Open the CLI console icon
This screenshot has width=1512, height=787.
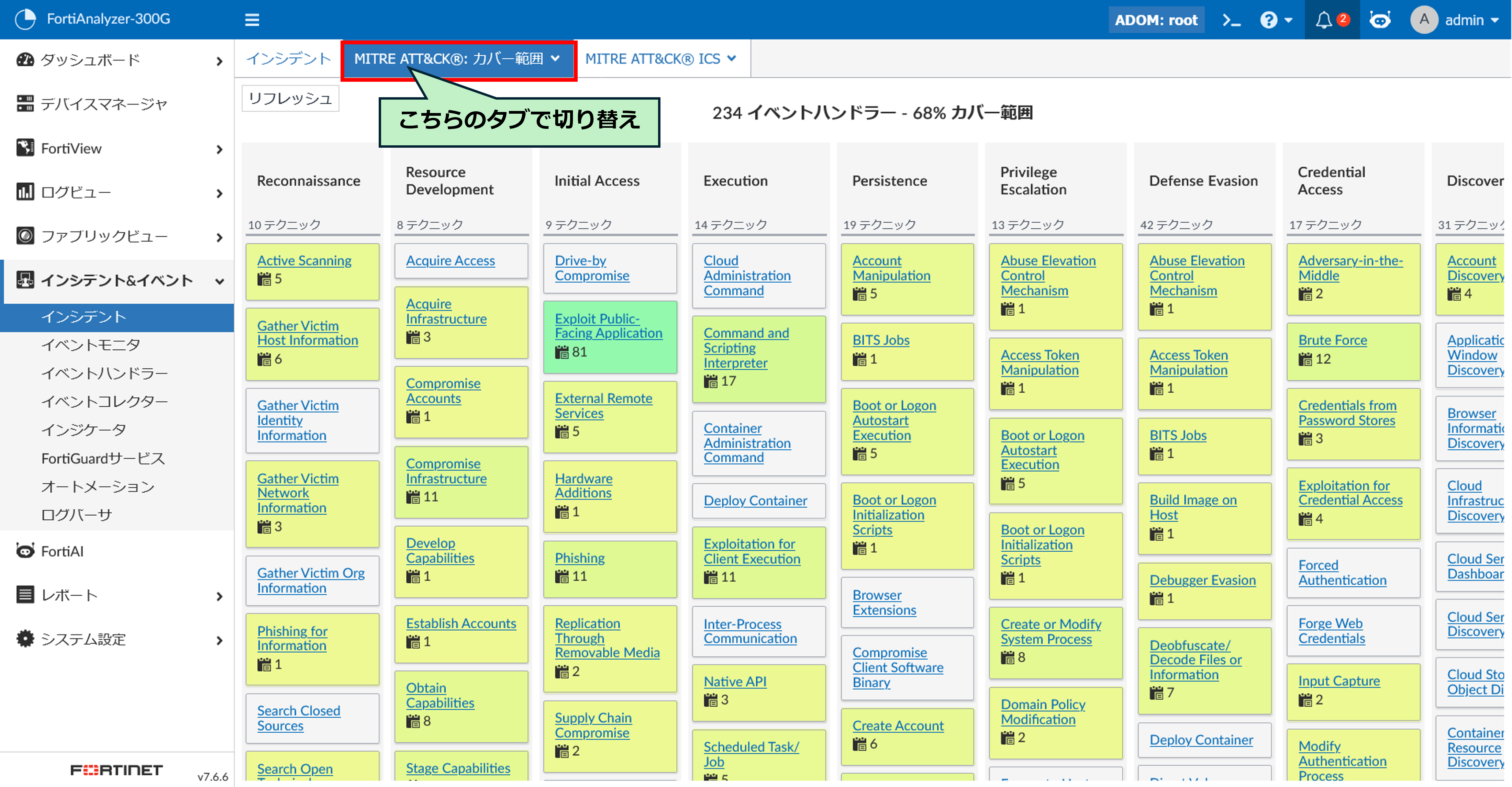tap(1231, 20)
